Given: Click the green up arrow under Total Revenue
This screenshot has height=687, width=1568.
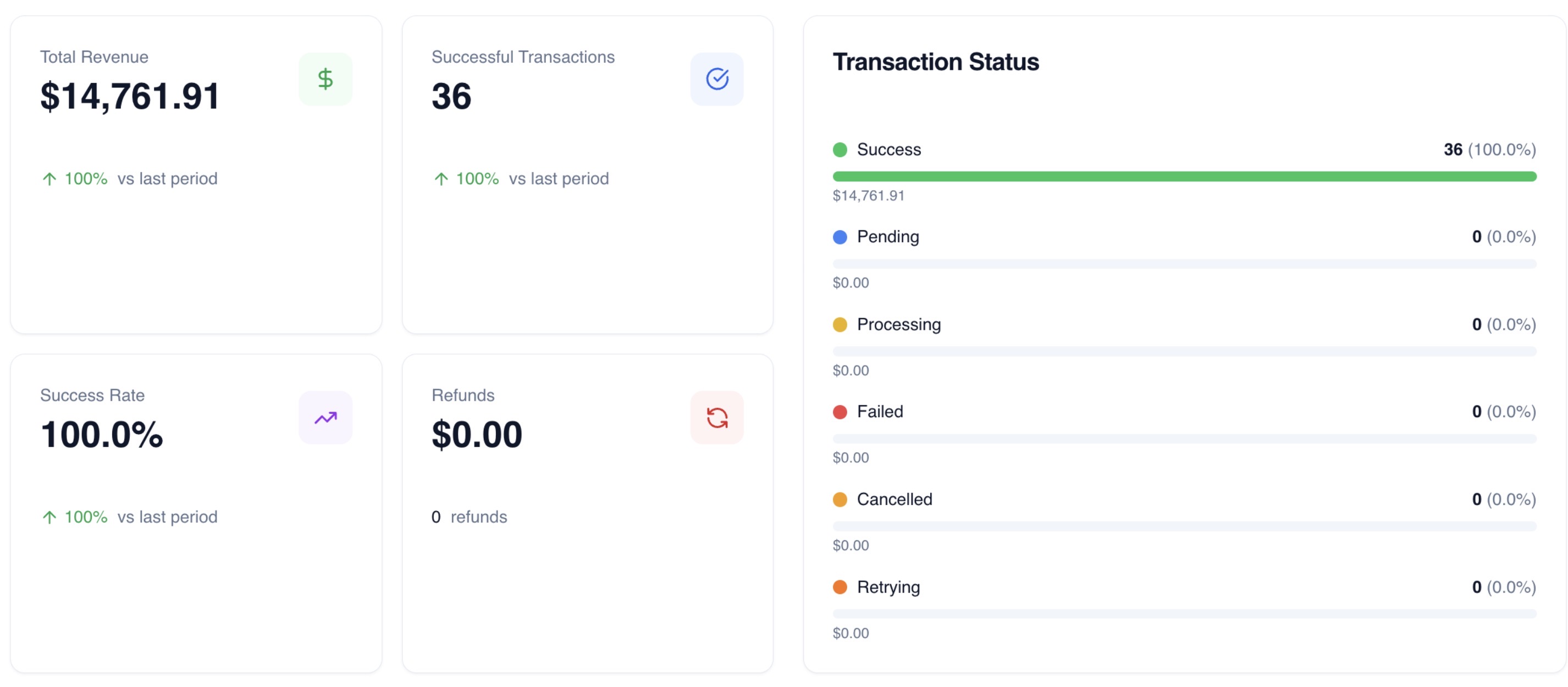Looking at the screenshot, I should [x=49, y=179].
